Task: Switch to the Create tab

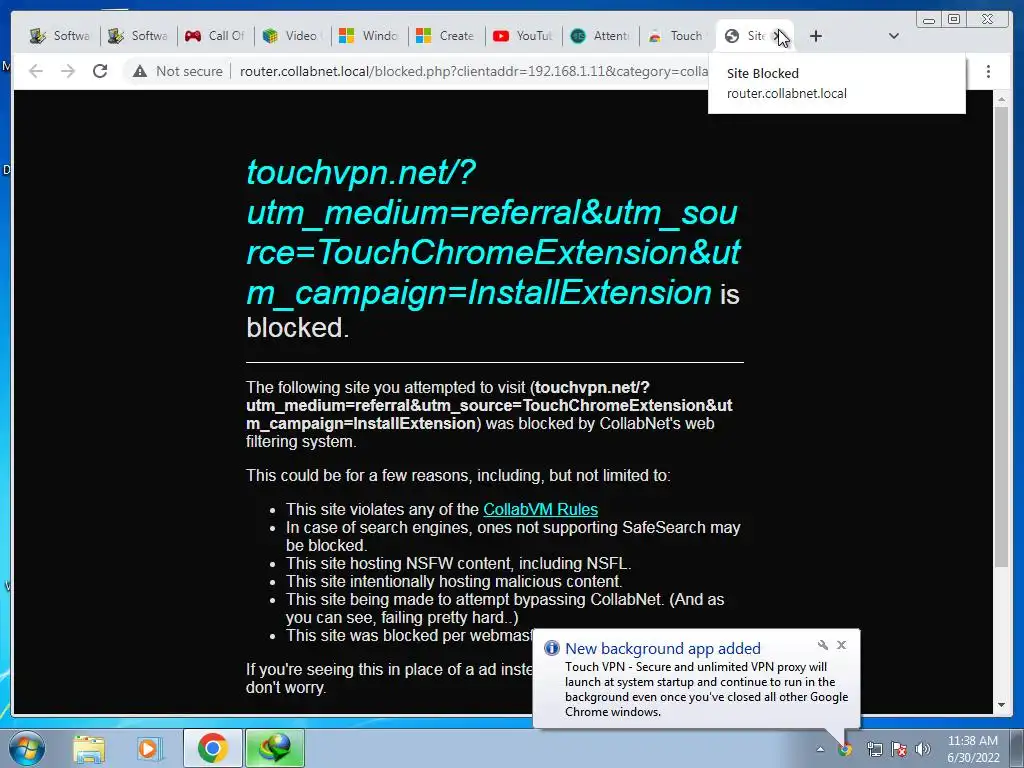Action: click(445, 36)
